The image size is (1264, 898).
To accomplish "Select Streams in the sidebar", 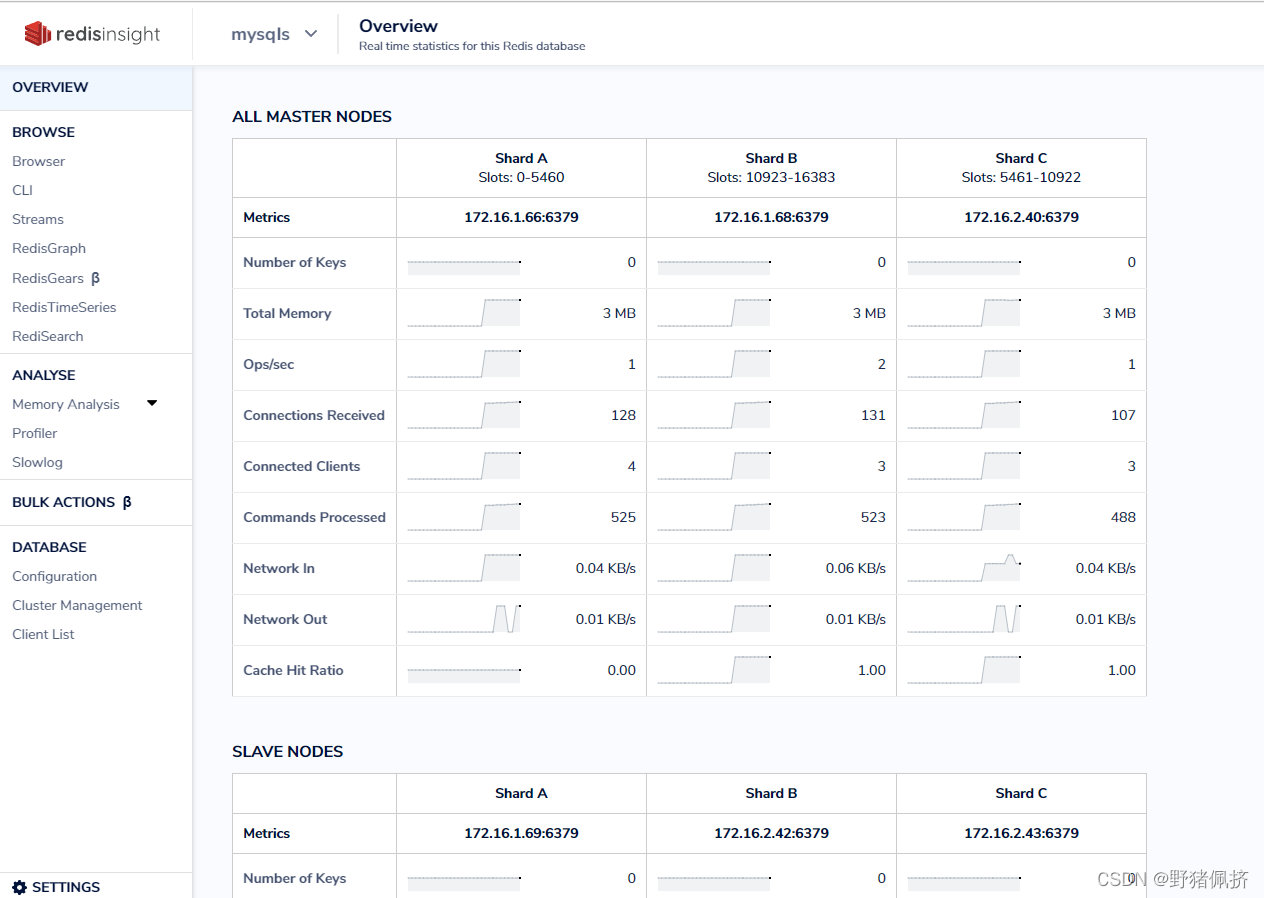I will coord(38,219).
